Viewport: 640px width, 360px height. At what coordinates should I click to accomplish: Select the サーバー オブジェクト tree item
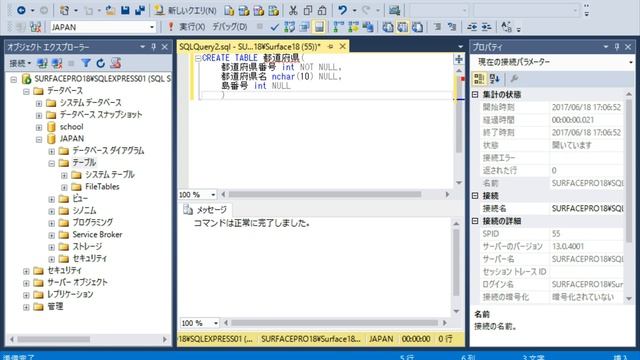(x=77, y=282)
